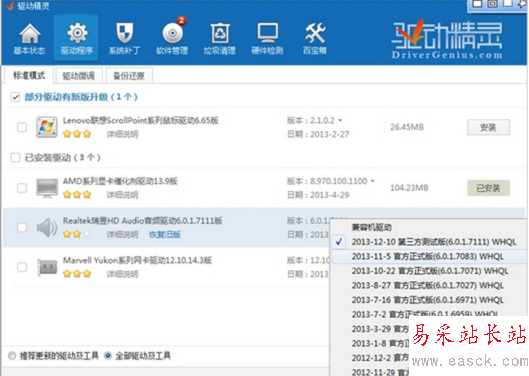Select the 推荐更新的驱动及工具 radio button
Screen dimensions: 529x376
click(x=12, y=356)
